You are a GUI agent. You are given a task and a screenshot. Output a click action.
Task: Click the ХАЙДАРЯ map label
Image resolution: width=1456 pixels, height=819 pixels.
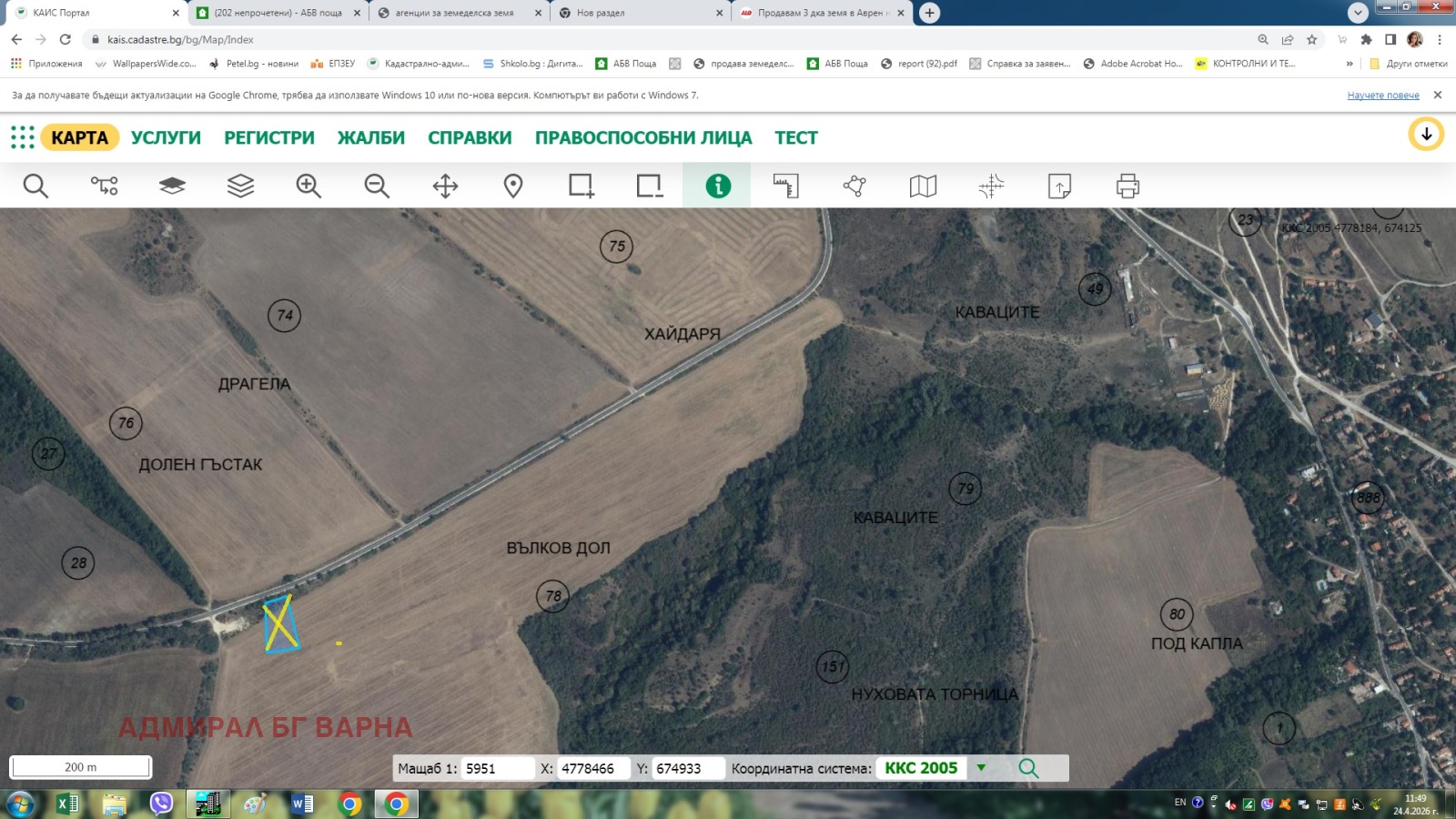click(682, 334)
